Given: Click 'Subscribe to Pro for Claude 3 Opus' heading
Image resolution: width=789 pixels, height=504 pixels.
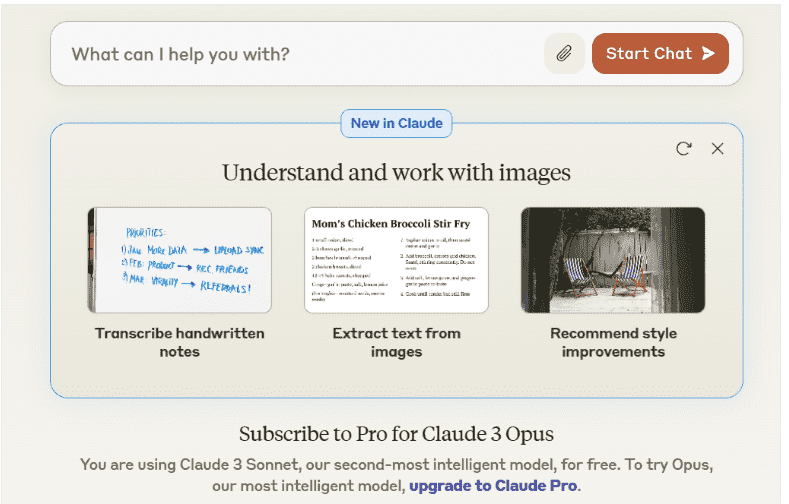Looking at the screenshot, I should 397,434.
